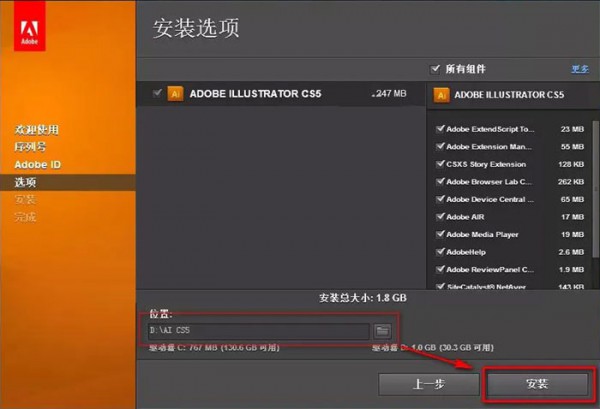Uncheck CSXS Story Extension component
Viewport: 600px width, 409px height.
pyautogui.click(x=440, y=164)
